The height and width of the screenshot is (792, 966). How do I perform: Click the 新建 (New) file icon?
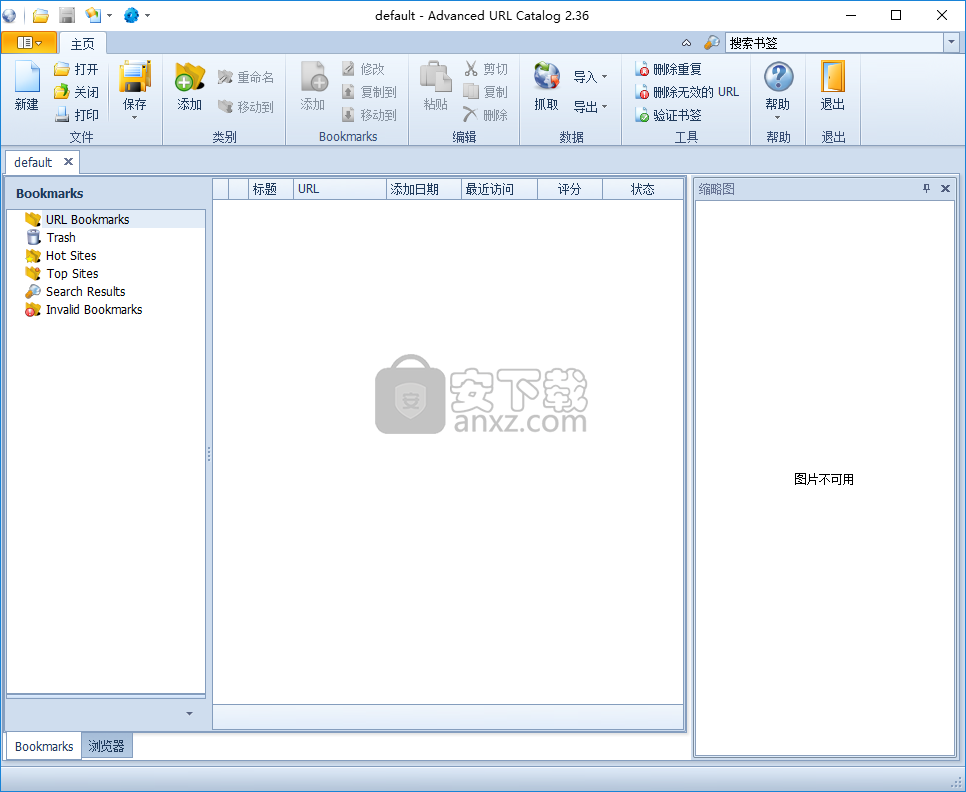click(x=27, y=80)
